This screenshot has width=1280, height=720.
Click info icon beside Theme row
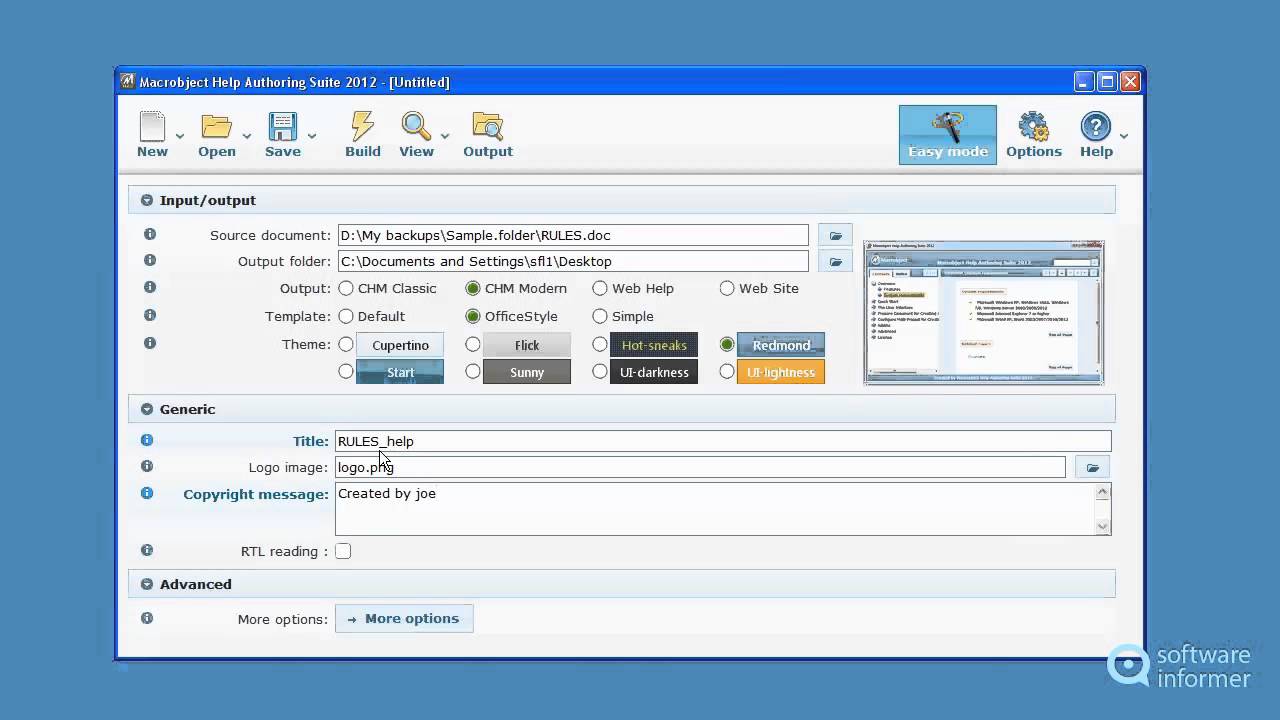[x=149, y=343]
